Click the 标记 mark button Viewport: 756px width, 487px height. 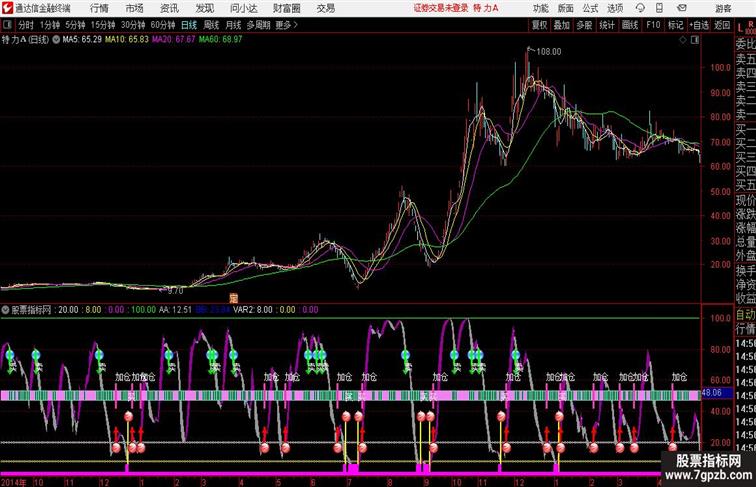pos(675,25)
